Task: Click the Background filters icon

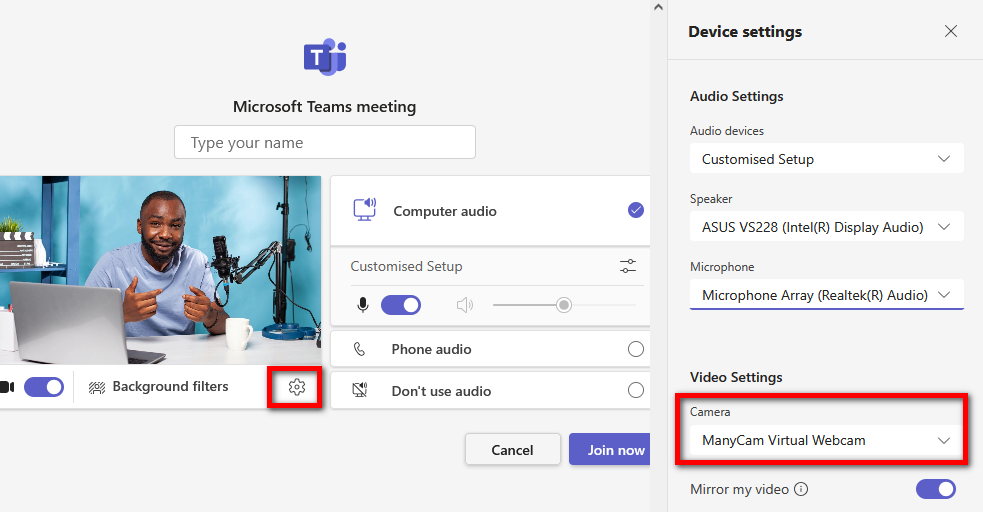Action: click(x=97, y=387)
